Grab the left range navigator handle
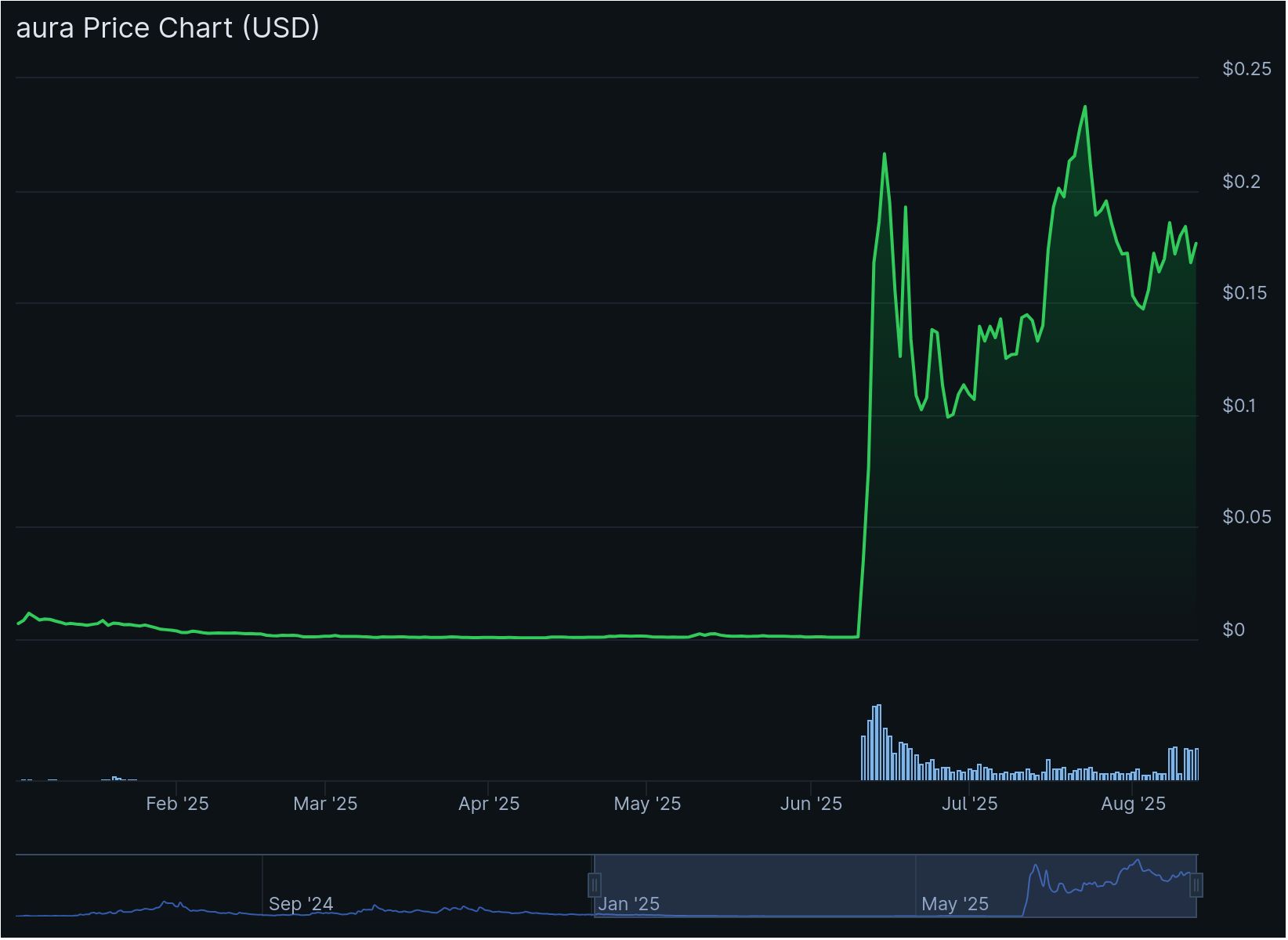The height and width of the screenshot is (940, 1288). [595, 886]
